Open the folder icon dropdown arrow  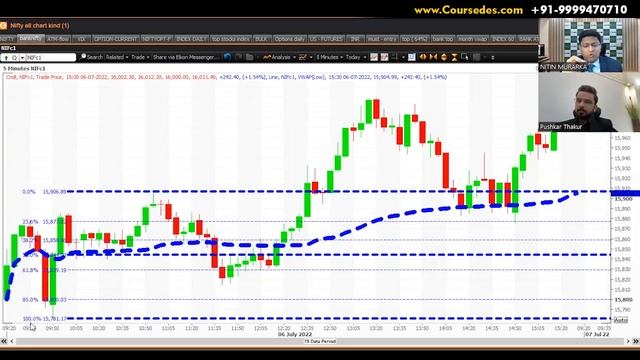(x=258, y=58)
